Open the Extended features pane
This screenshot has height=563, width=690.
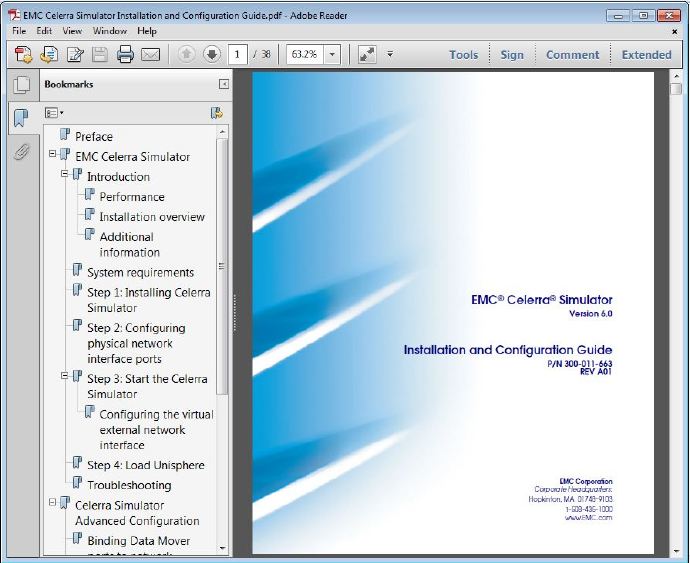[646, 55]
